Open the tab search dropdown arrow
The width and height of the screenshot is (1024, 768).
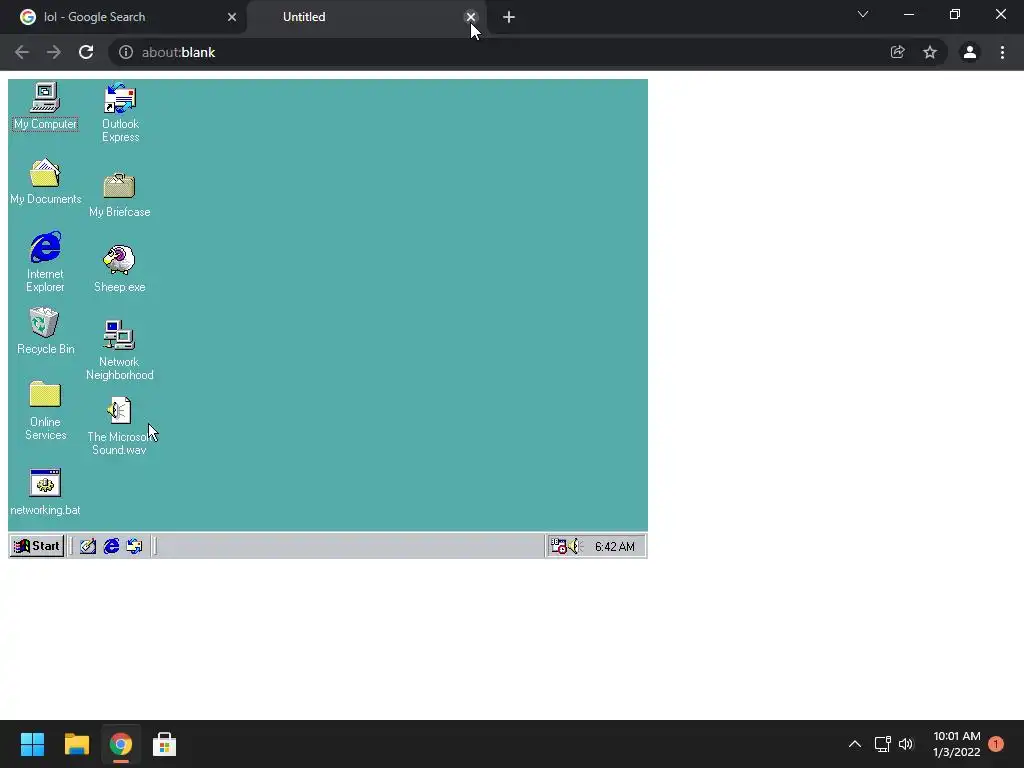pyautogui.click(x=863, y=14)
